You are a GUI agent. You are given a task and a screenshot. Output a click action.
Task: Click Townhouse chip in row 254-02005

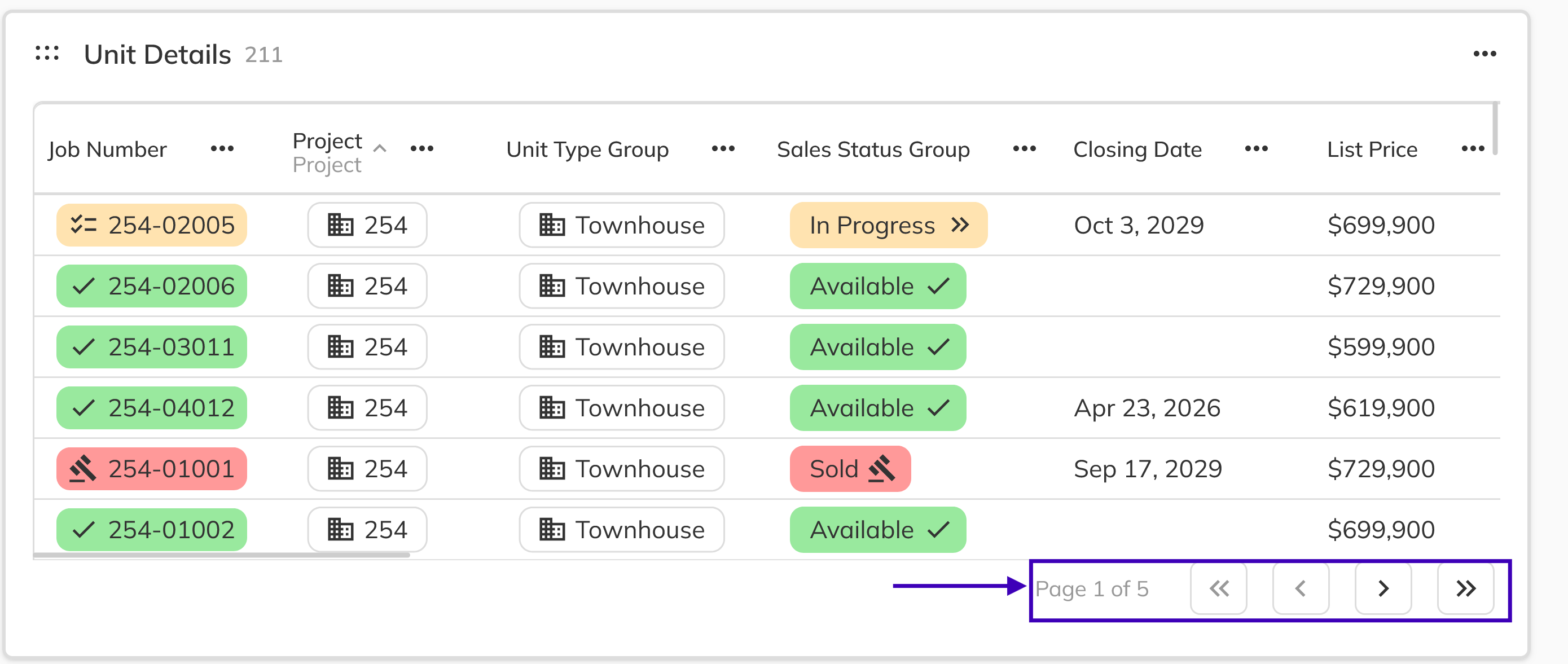[621, 225]
